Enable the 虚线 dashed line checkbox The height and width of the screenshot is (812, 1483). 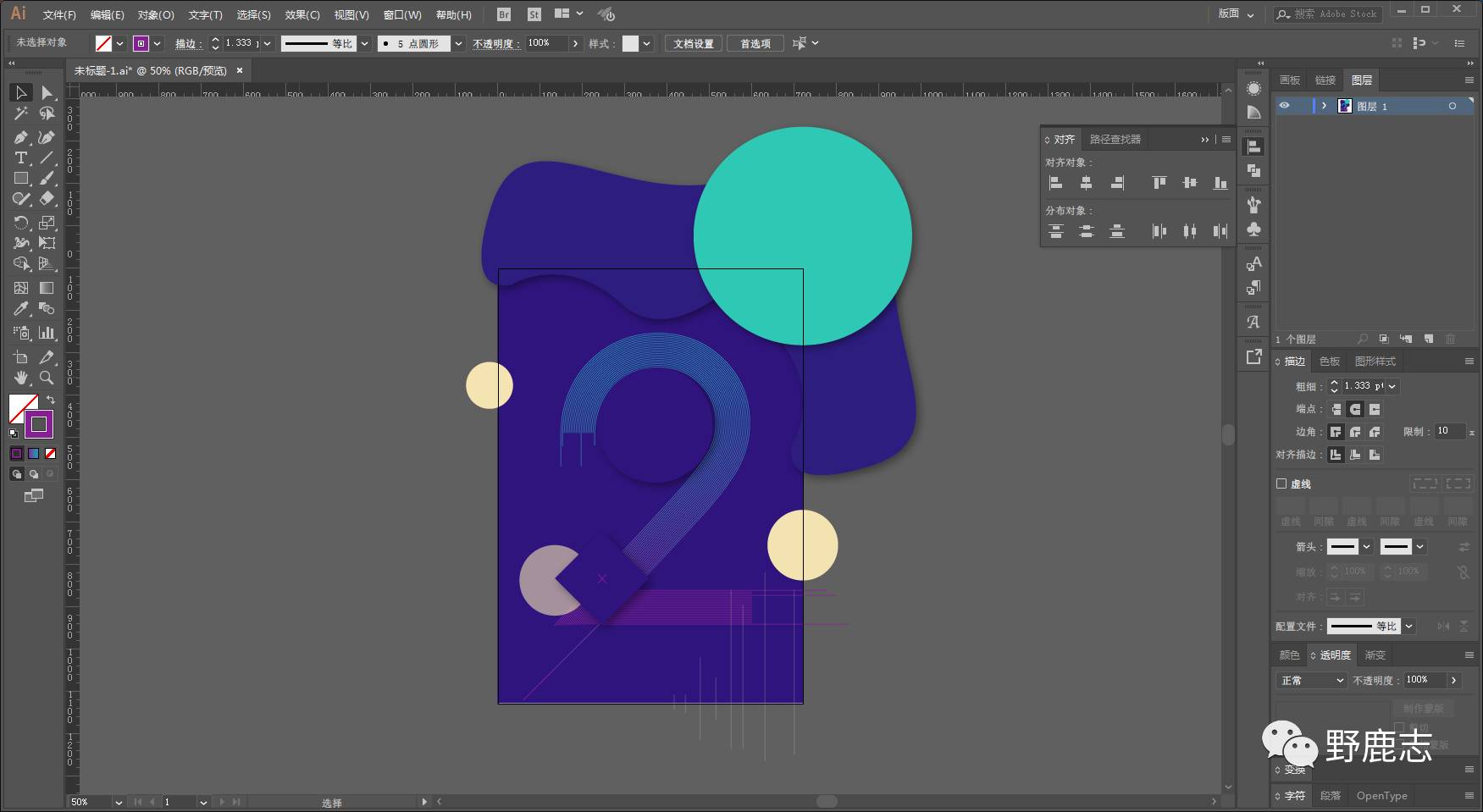[x=1281, y=483]
